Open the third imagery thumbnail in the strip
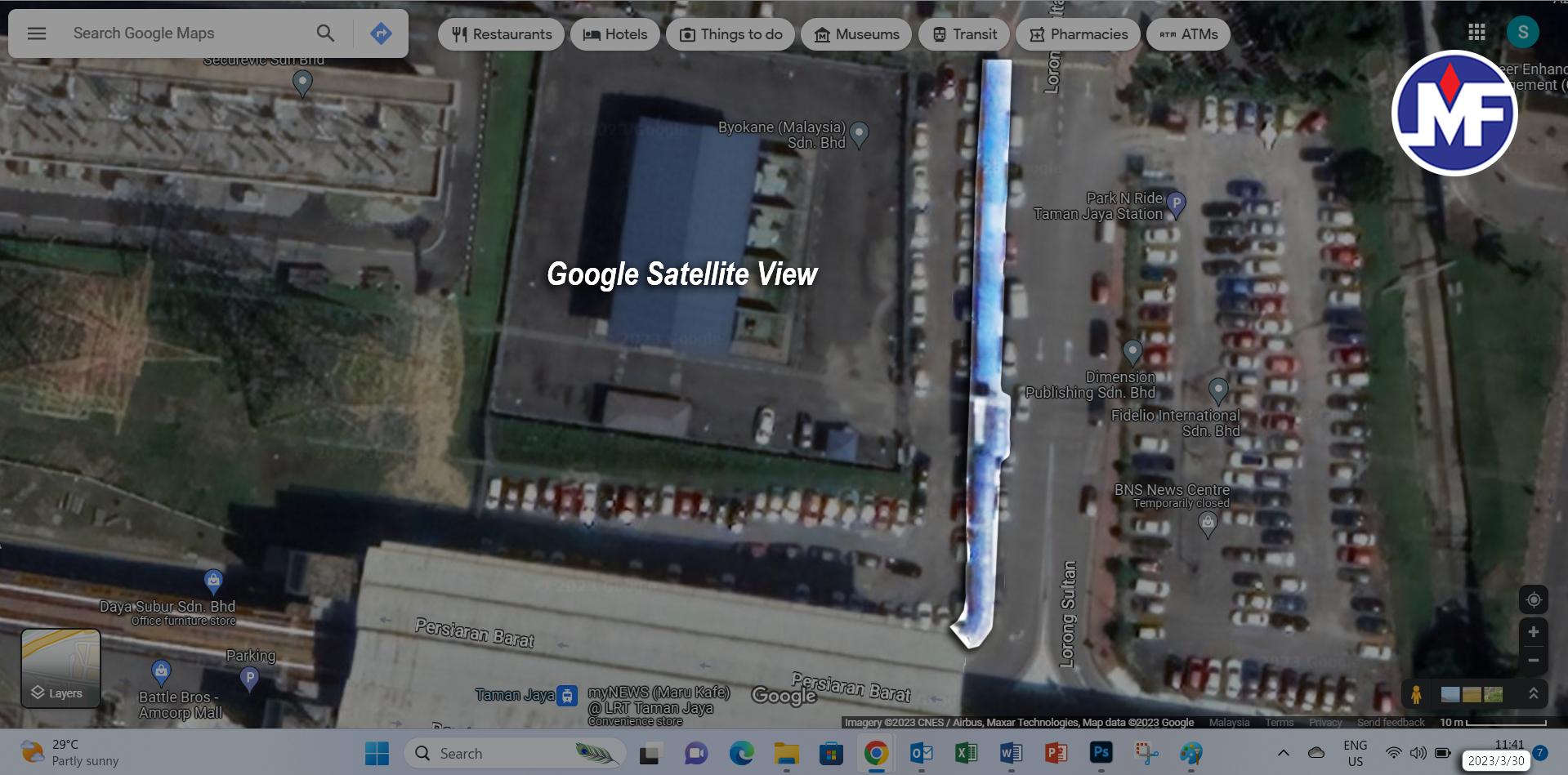 click(1494, 695)
